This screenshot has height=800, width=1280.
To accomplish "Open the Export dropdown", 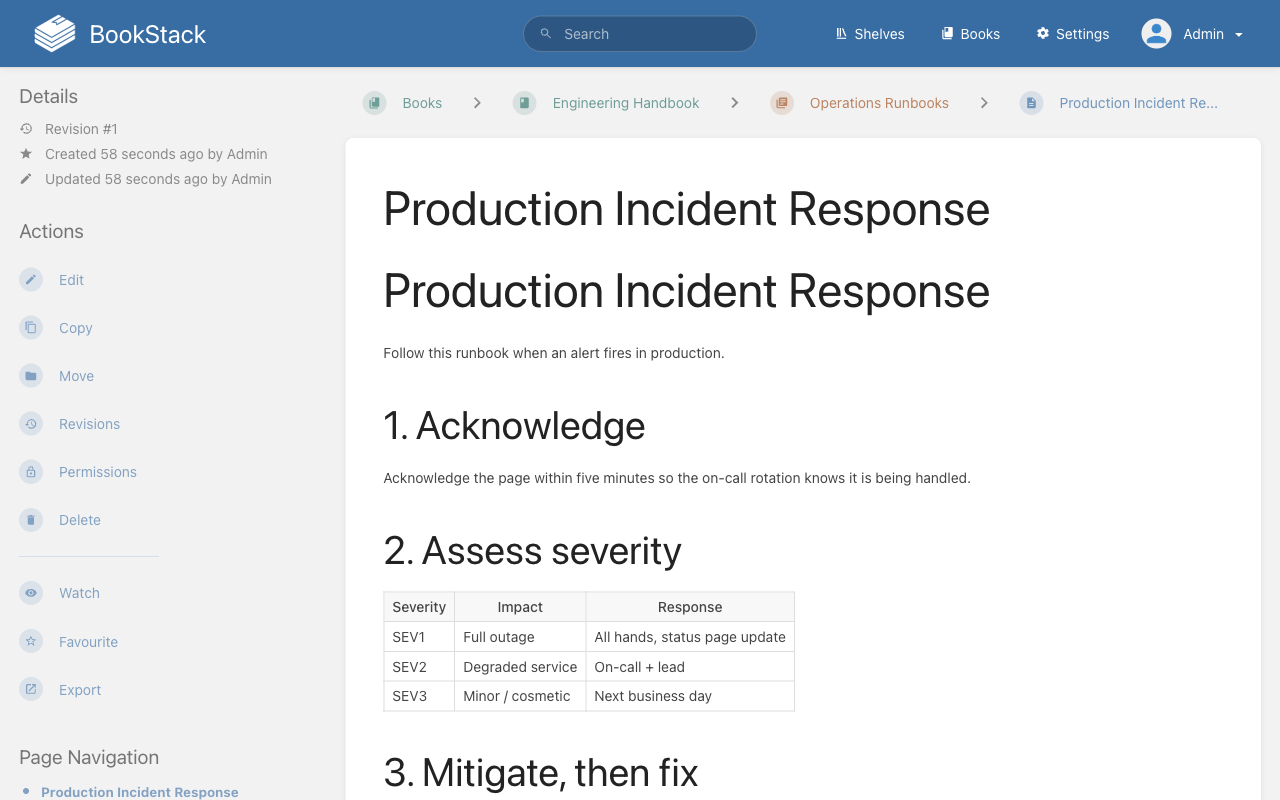I will pyautogui.click(x=80, y=690).
